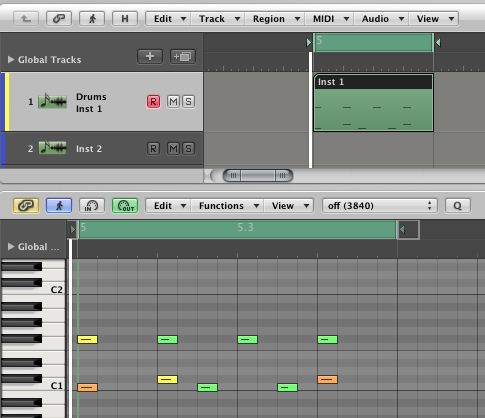The image size is (485, 418).
Task: Click the Piano Roll left cycle locator
Action: (x=73, y=229)
